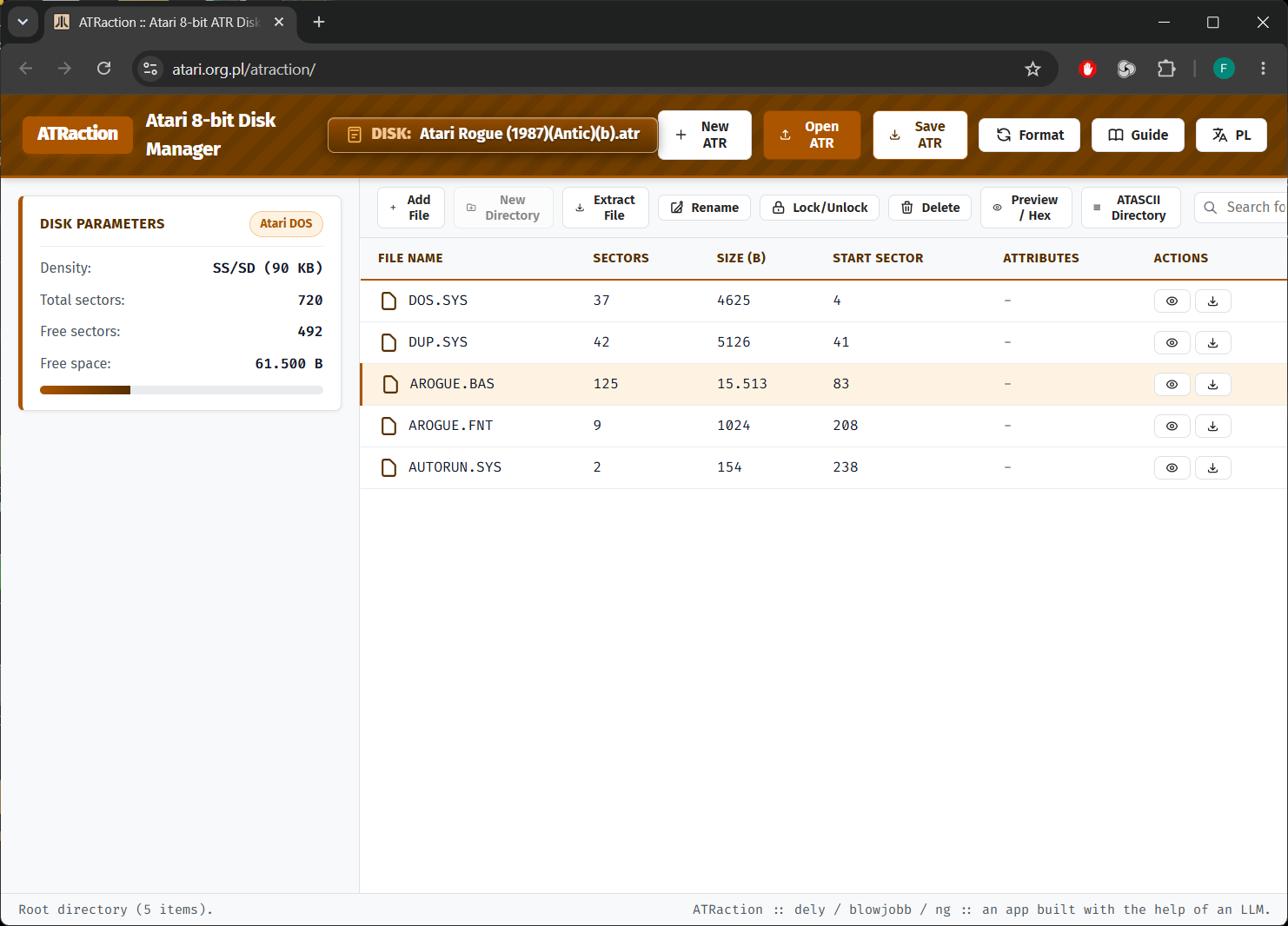Download AROGUE.FNT using its row download icon
Image resolution: width=1288 pixels, height=926 pixels.
point(1213,426)
